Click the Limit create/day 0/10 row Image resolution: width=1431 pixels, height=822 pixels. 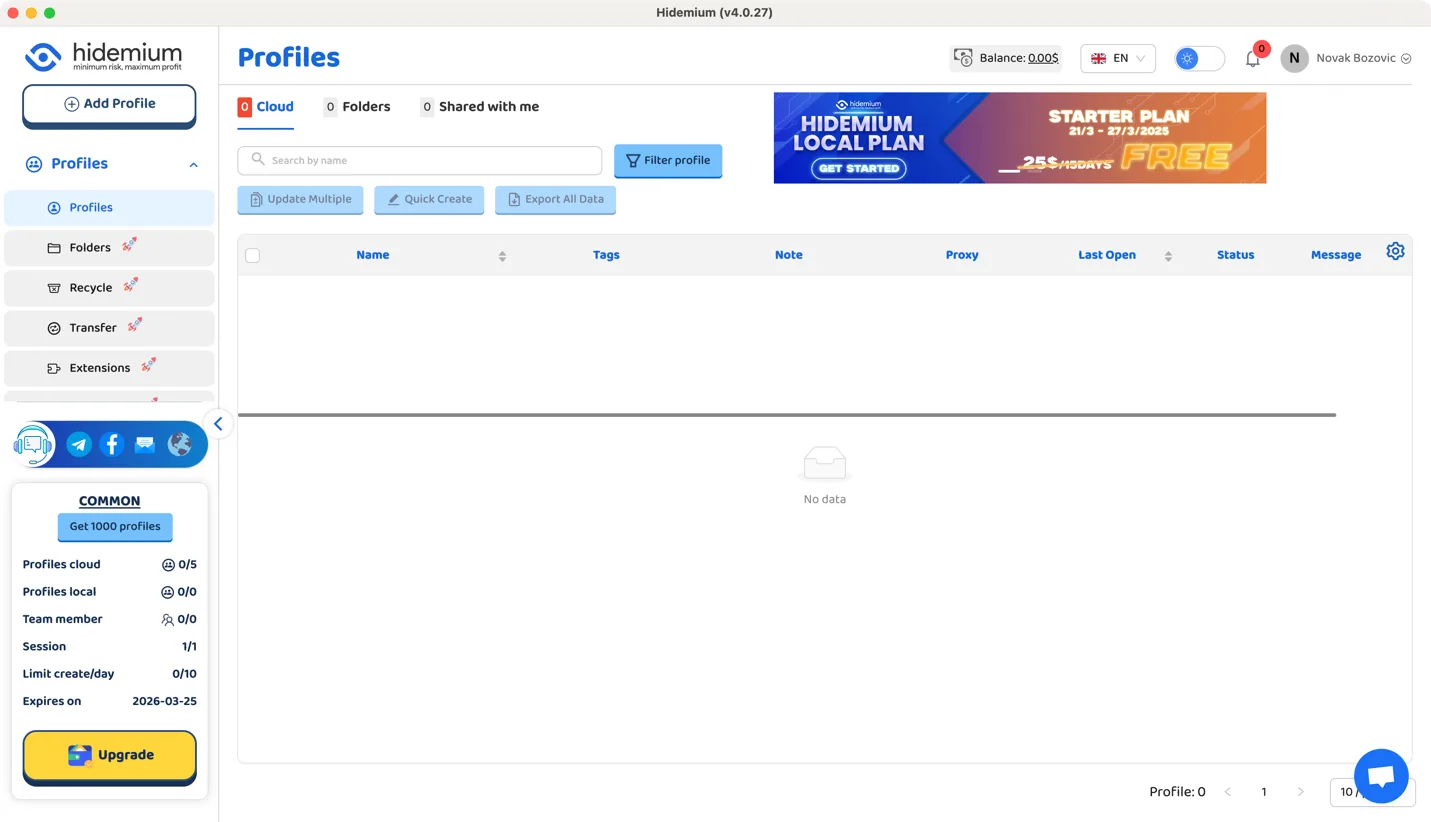pos(109,674)
